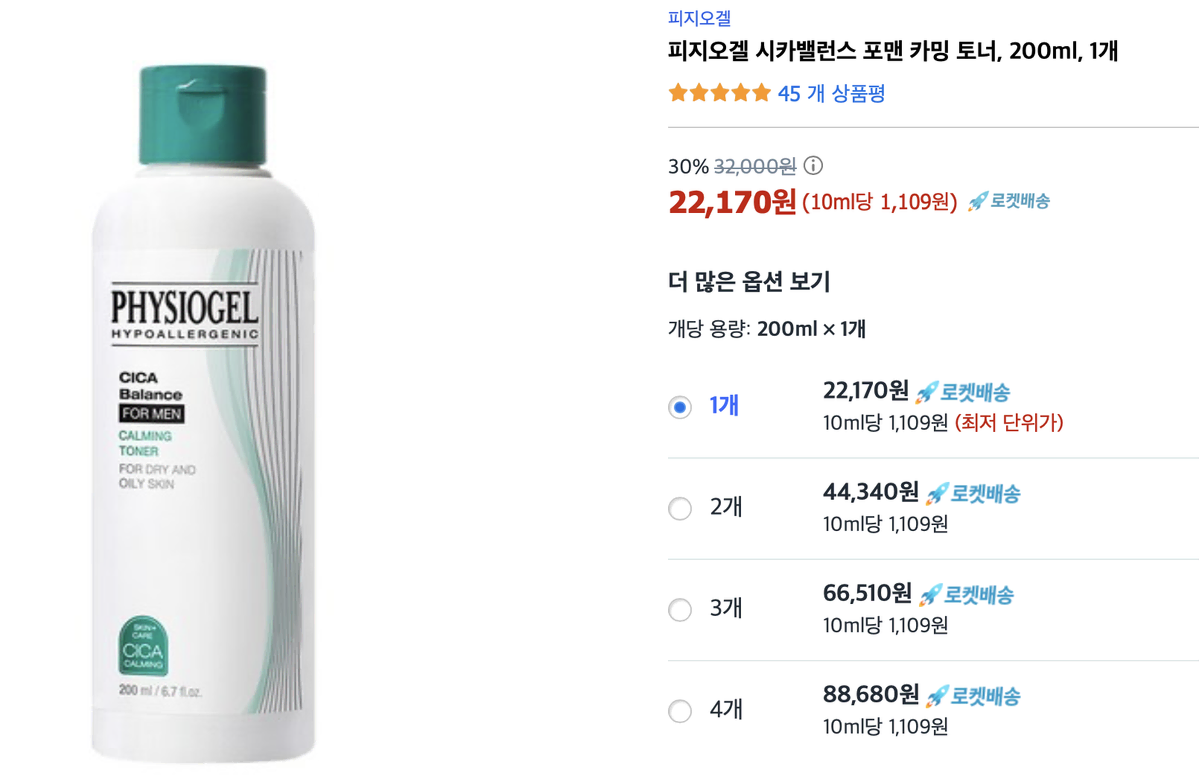Click the info icon beside 32,000원
Image resolution: width=1199 pixels, height=782 pixels.
(812, 165)
